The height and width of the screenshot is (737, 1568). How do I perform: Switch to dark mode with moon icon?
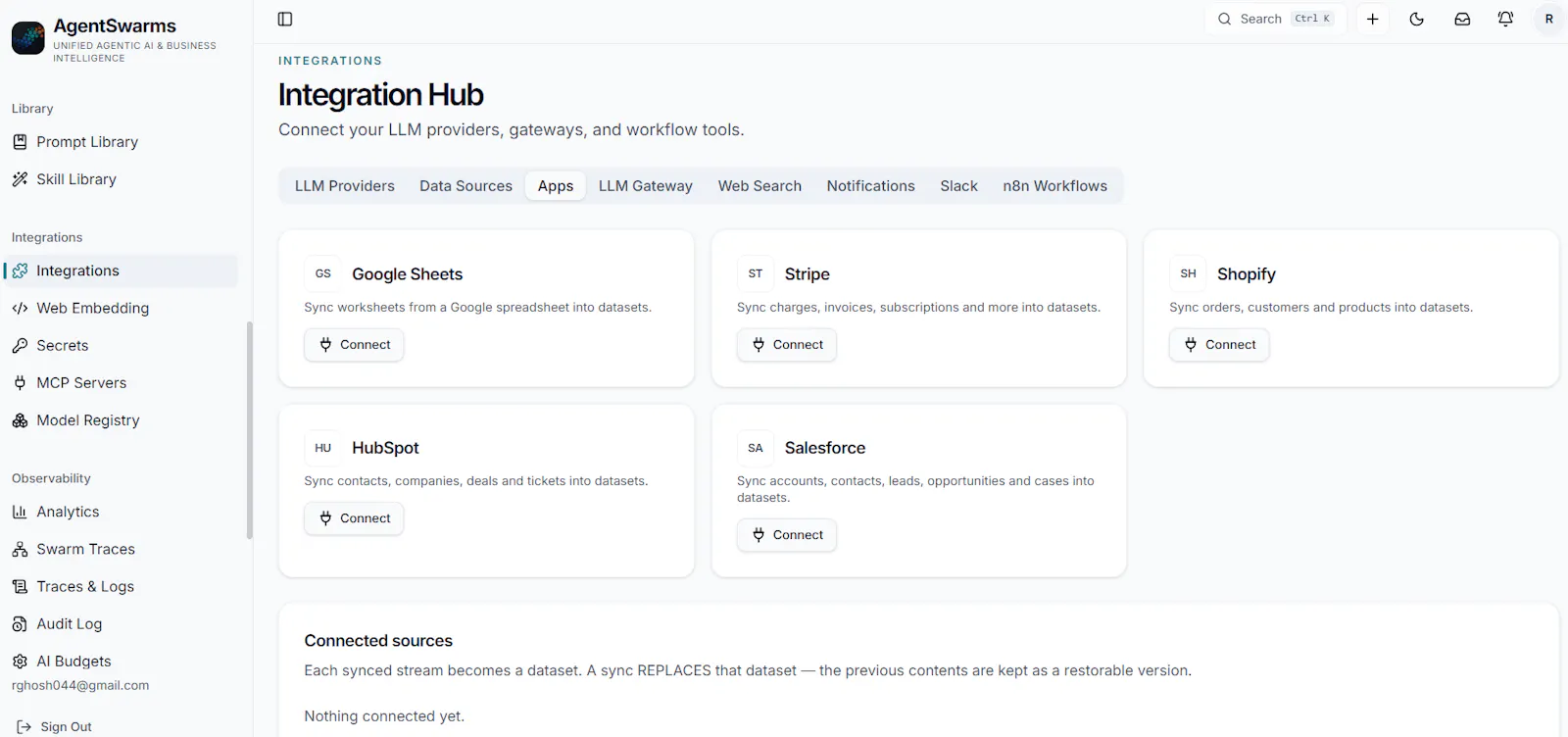pyautogui.click(x=1417, y=19)
